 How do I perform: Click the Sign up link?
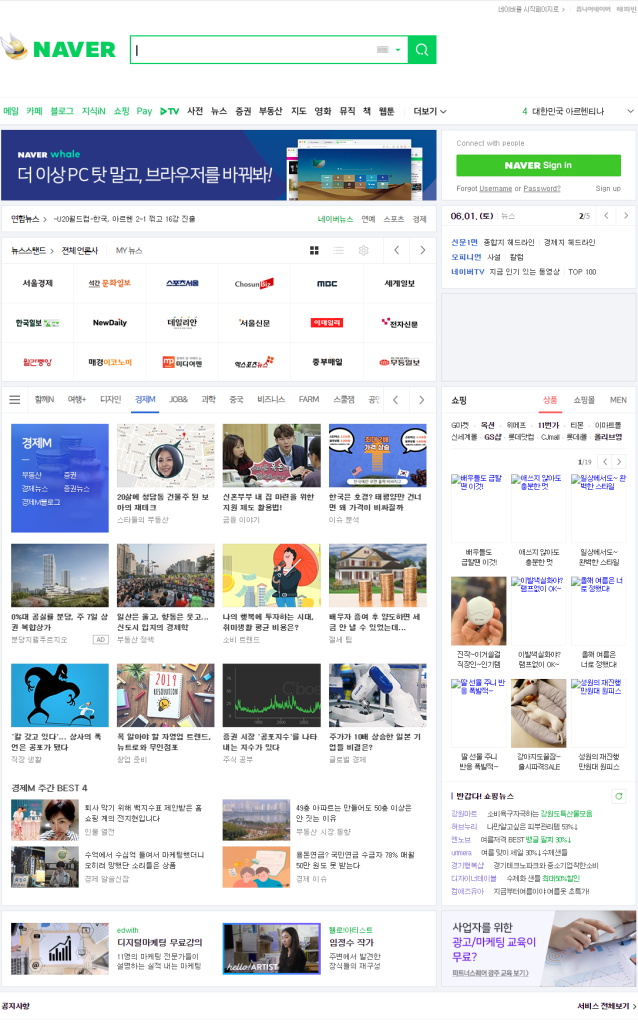tap(608, 189)
